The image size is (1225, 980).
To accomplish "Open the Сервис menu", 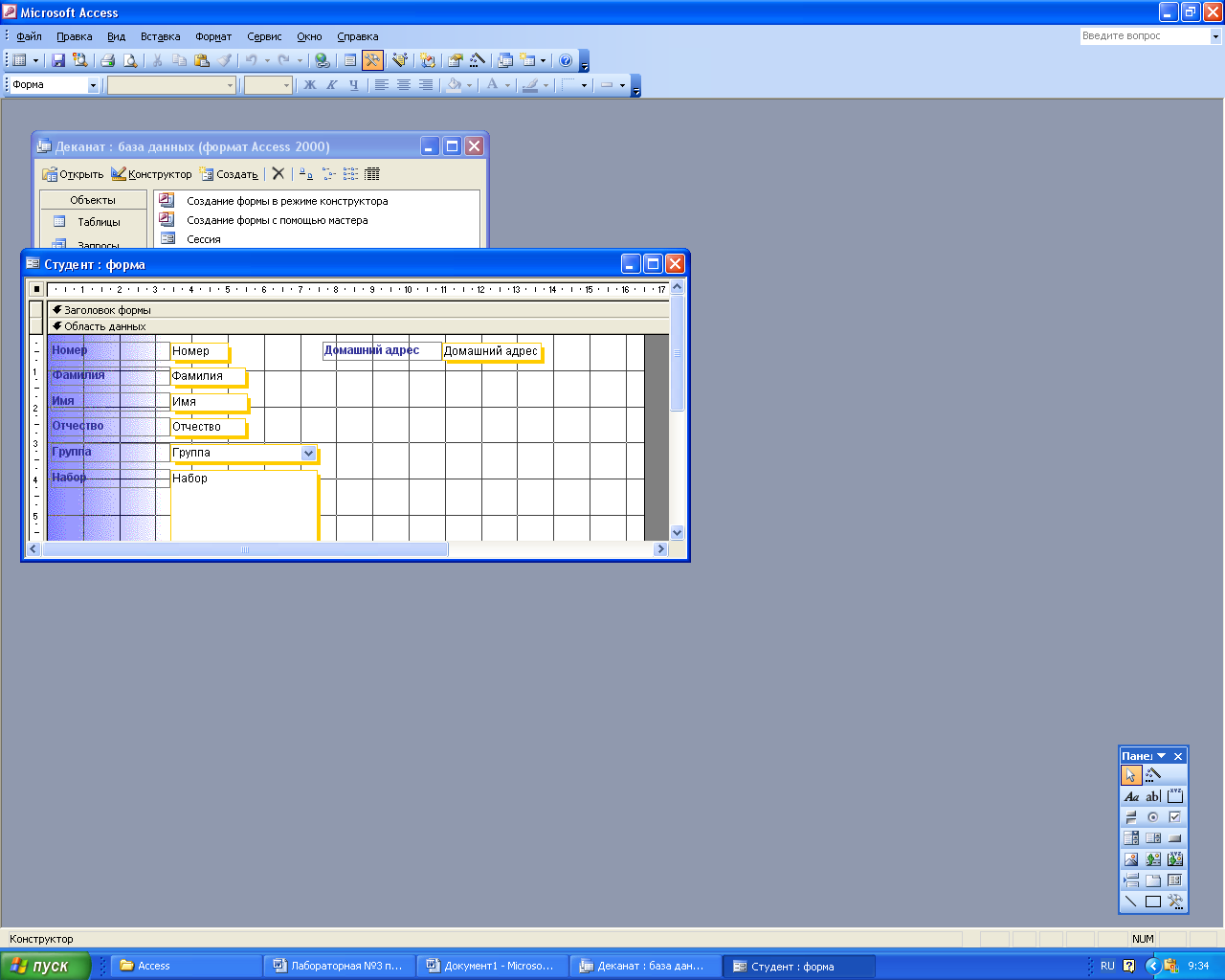I will [x=264, y=36].
